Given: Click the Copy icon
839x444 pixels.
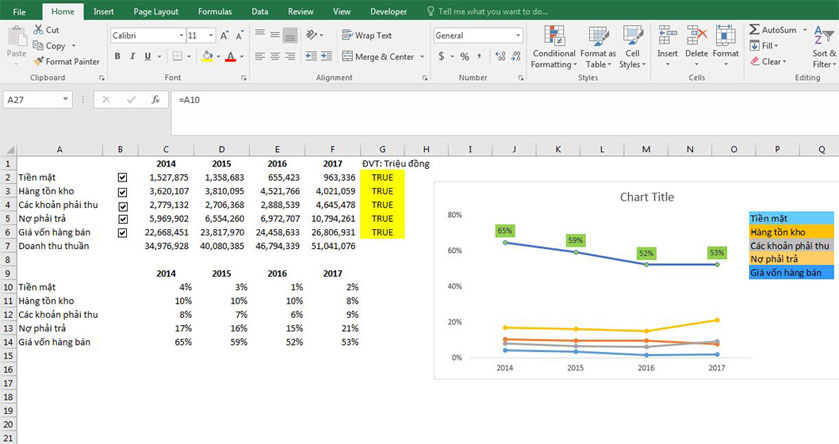Looking at the screenshot, I should 38,45.
